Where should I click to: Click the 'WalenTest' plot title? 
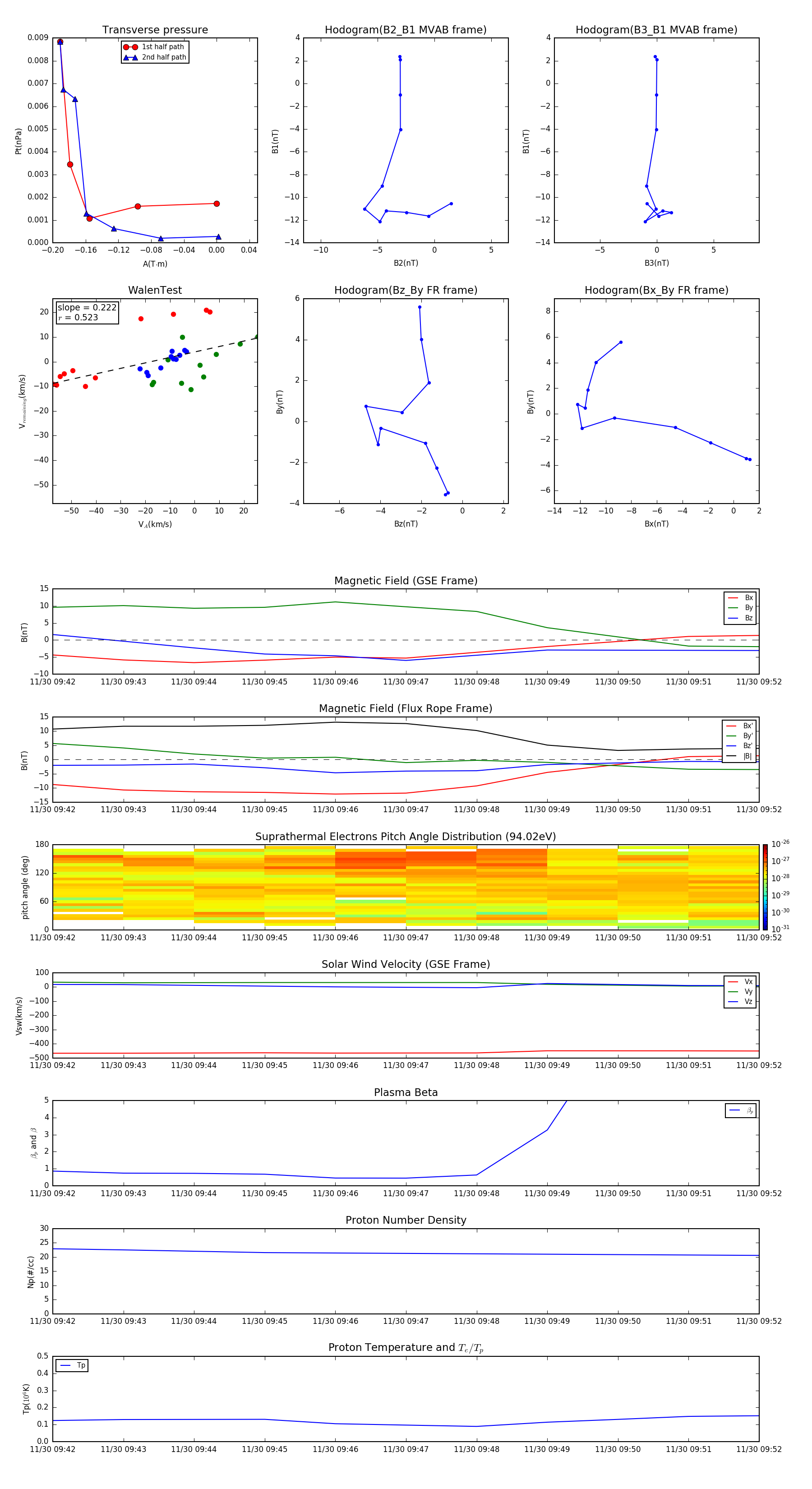(155, 290)
